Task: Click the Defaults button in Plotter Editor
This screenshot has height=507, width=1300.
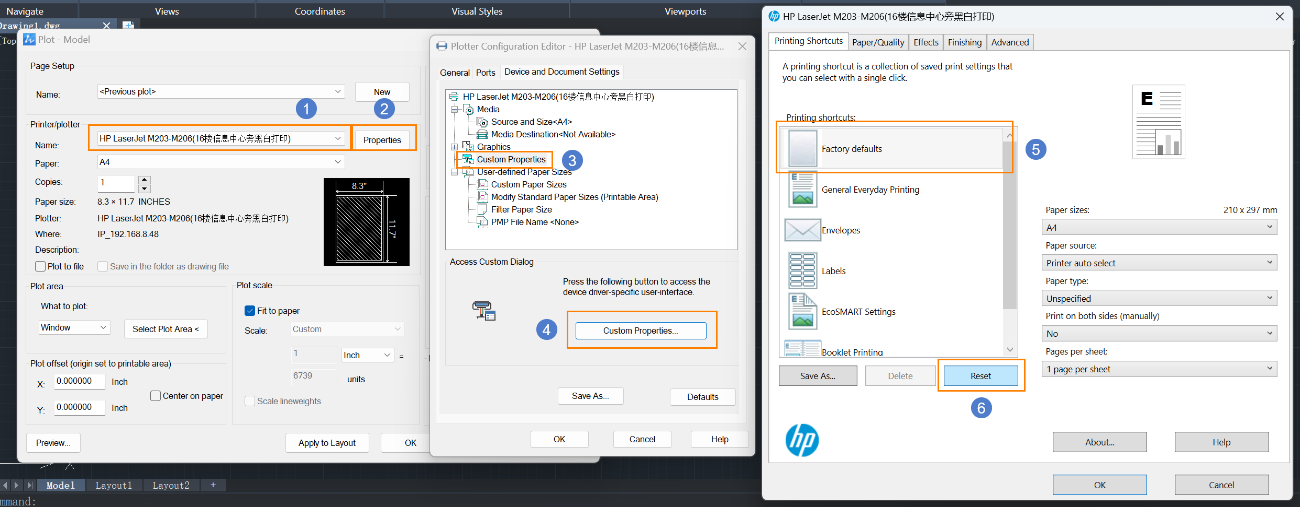Action: pos(703,396)
